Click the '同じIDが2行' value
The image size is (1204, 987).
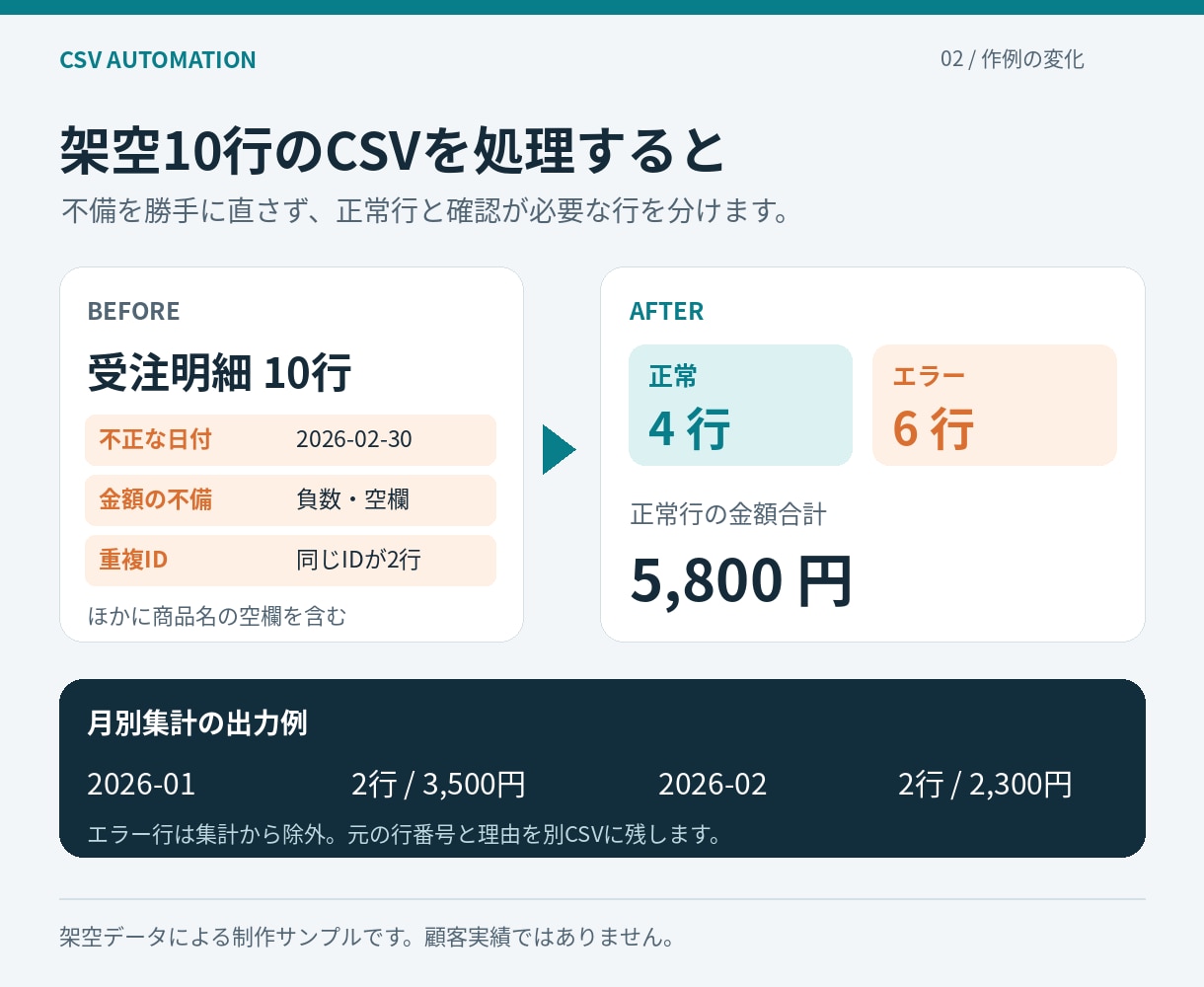pos(358,560)
